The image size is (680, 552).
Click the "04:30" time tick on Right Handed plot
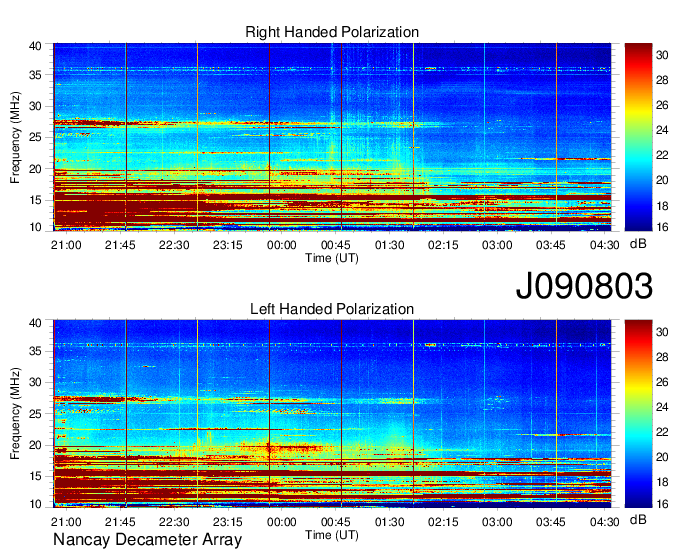click(605, 245)
